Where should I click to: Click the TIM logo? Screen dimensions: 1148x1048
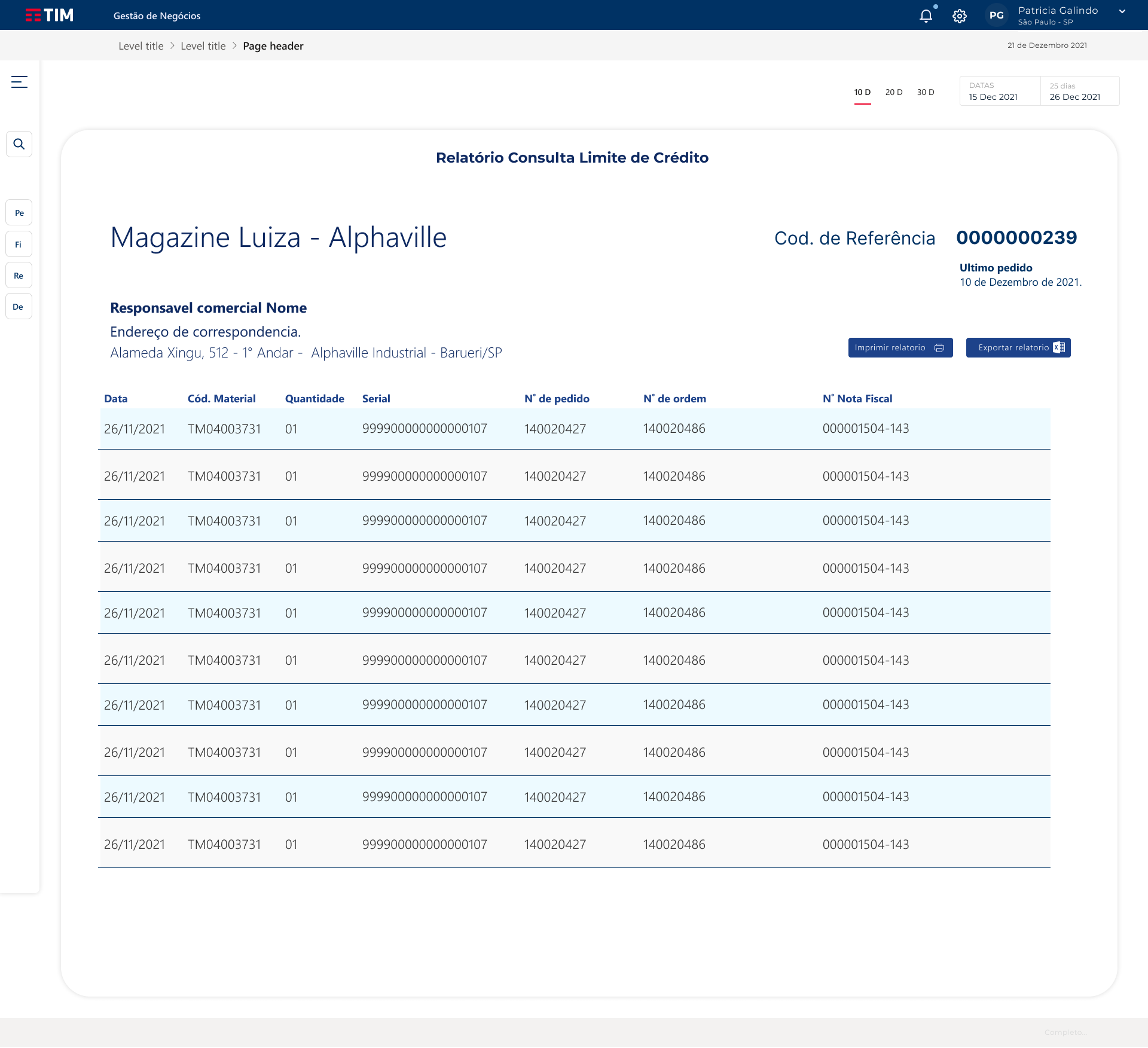pyautogui.click(x=50, y=15)
